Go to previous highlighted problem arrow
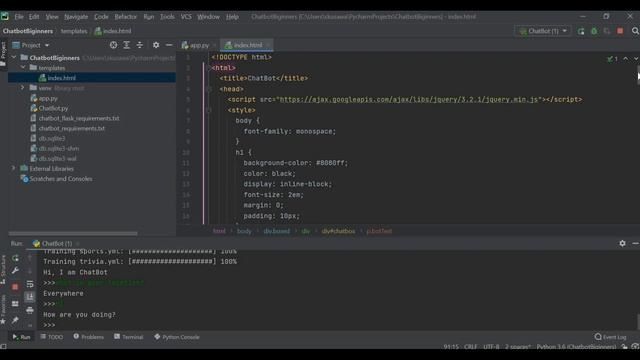Viewport: 640px width, 360px height. pos(626,59)
